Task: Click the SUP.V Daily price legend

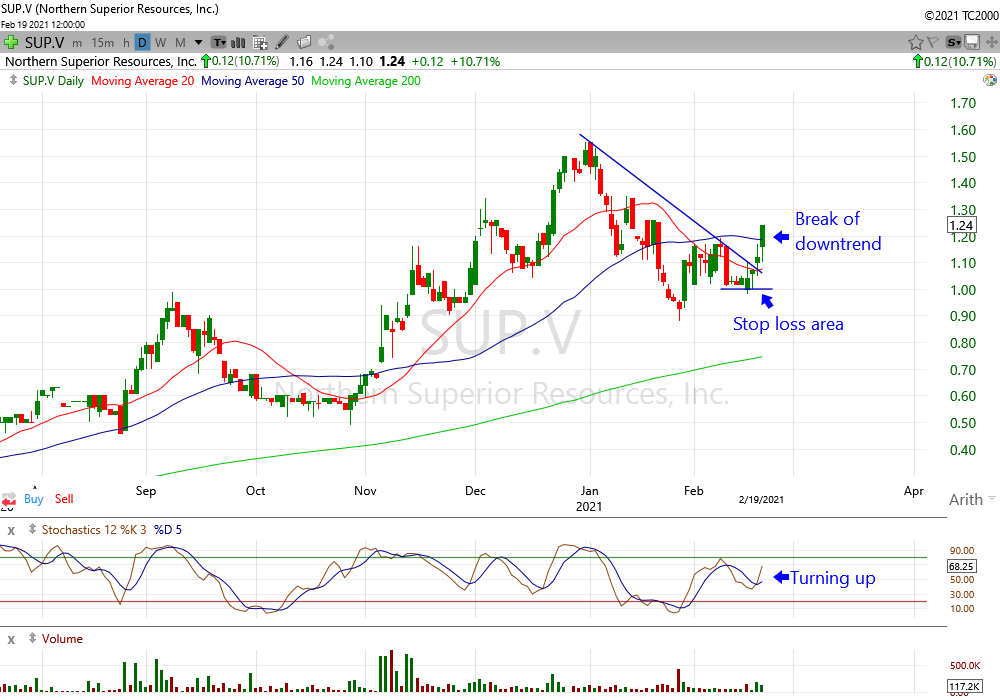Action: pyautogui.click(x=53, y=81)
